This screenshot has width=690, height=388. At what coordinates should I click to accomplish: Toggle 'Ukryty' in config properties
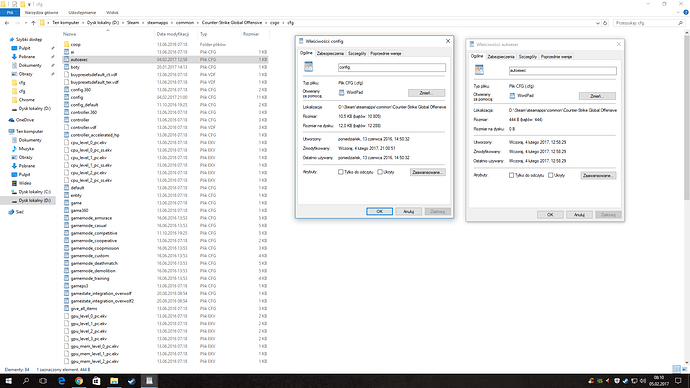[380, 172]
